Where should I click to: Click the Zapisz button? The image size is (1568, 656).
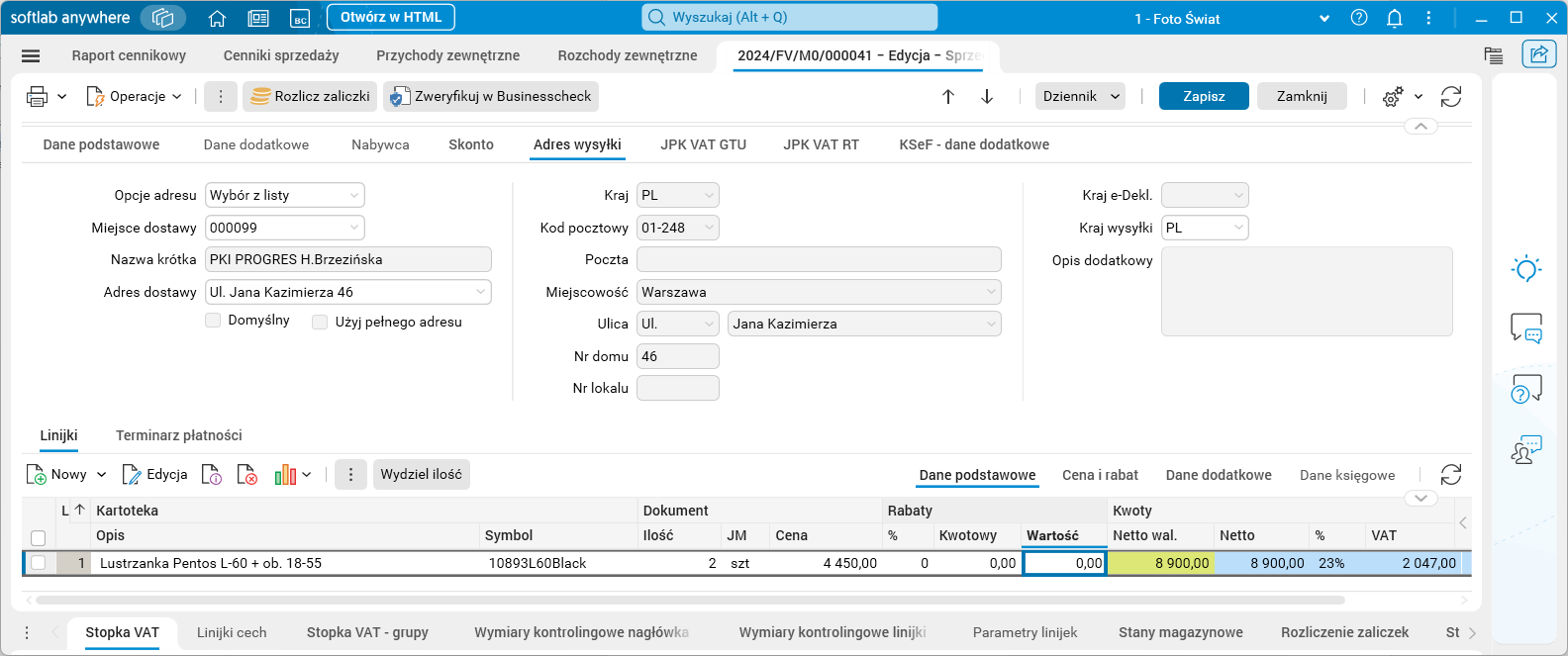tap(1204, 96)
